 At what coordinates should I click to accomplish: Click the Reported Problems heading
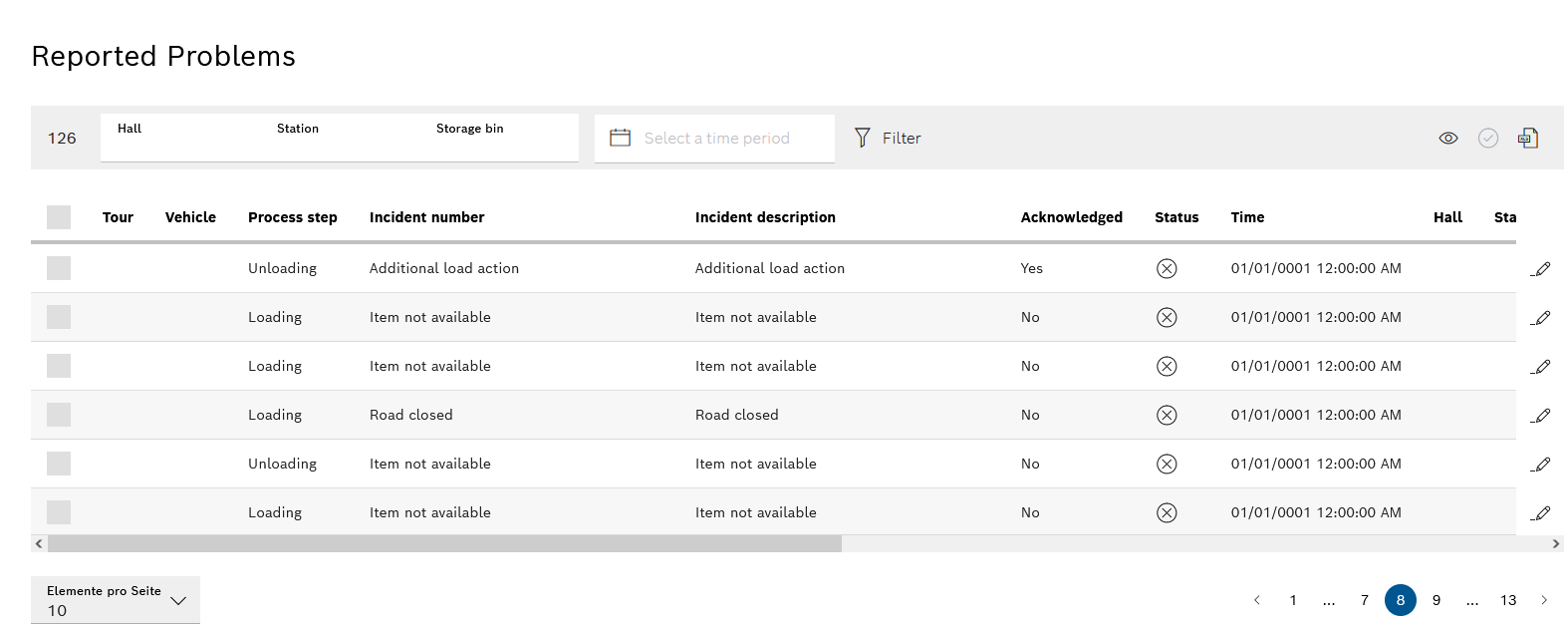point(163,56)
